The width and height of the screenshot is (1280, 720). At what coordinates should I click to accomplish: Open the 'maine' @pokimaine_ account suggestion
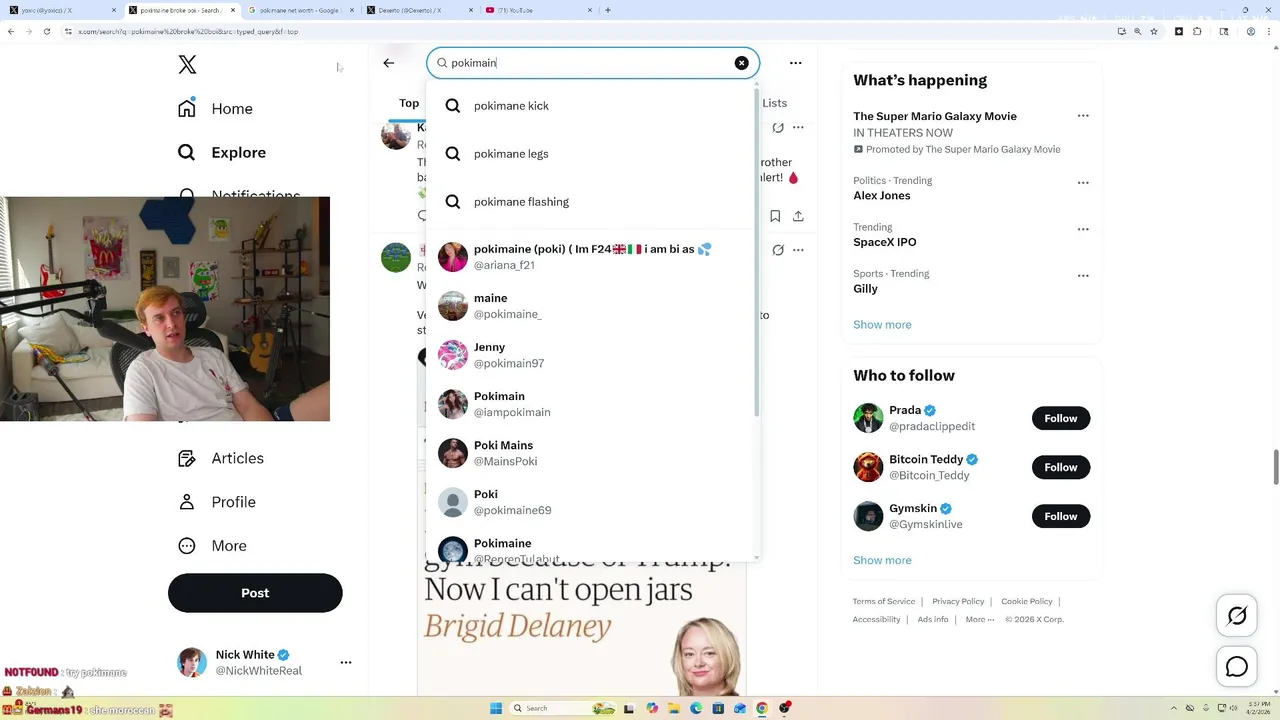tap(592, 306)
